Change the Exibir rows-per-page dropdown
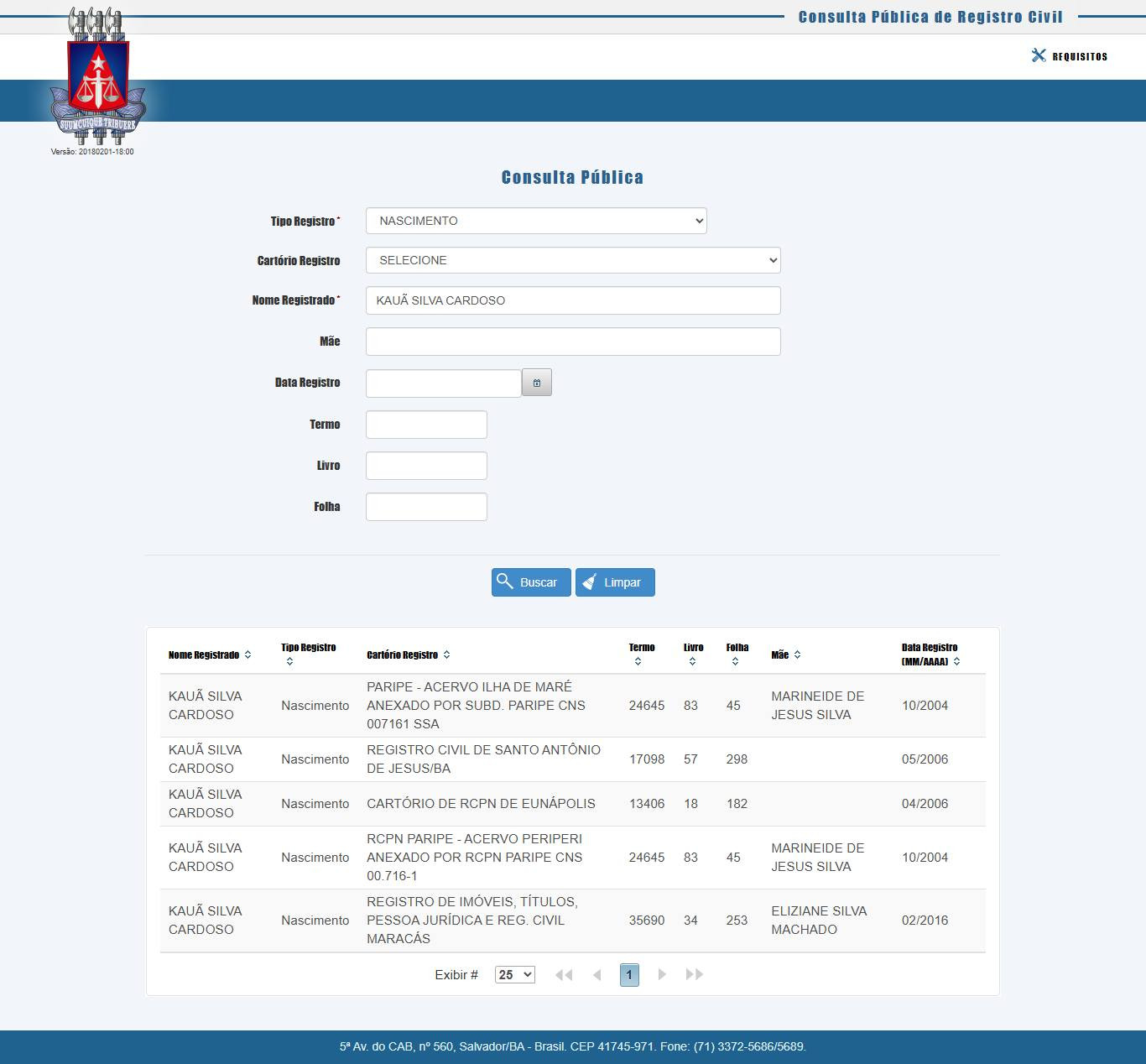This screenshot has height=1064, width=1146. click(x=514, y=974)
